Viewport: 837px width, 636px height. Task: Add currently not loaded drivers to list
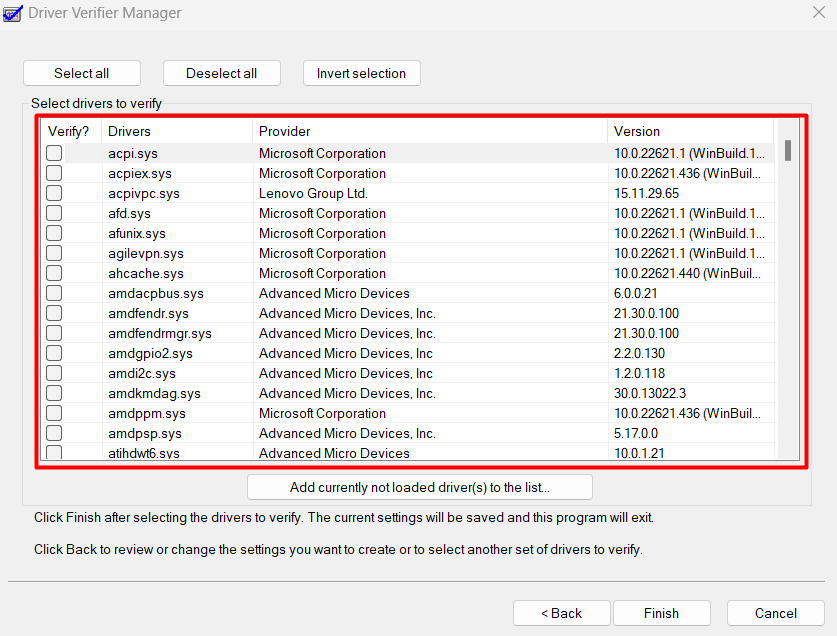(x=419, y=487)
